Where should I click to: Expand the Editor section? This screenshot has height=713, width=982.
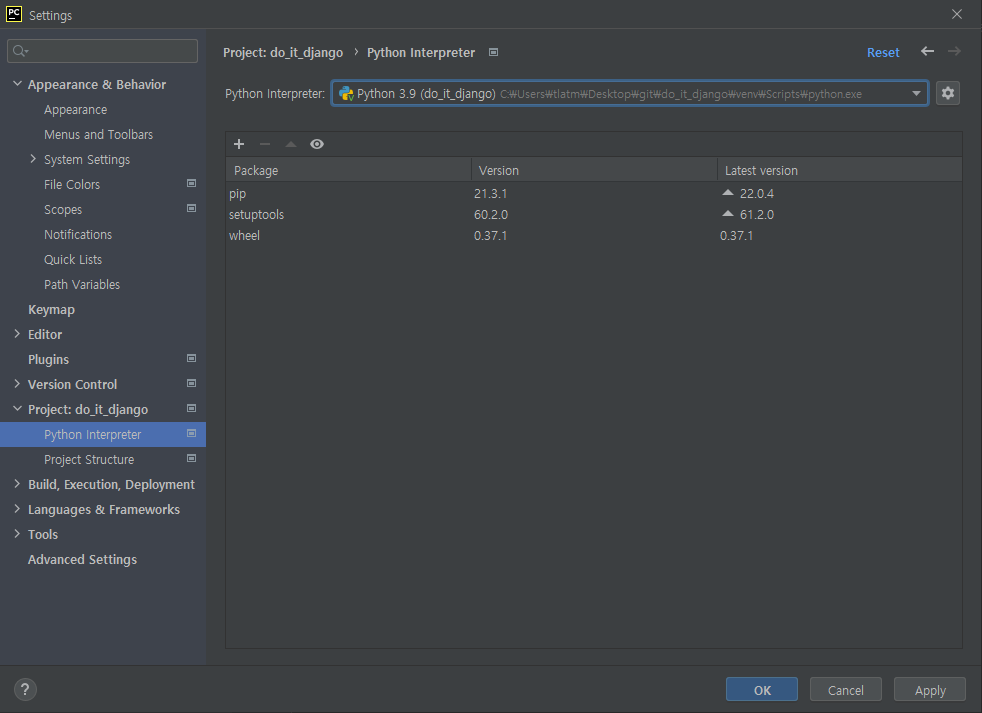[x=17, y=334]
